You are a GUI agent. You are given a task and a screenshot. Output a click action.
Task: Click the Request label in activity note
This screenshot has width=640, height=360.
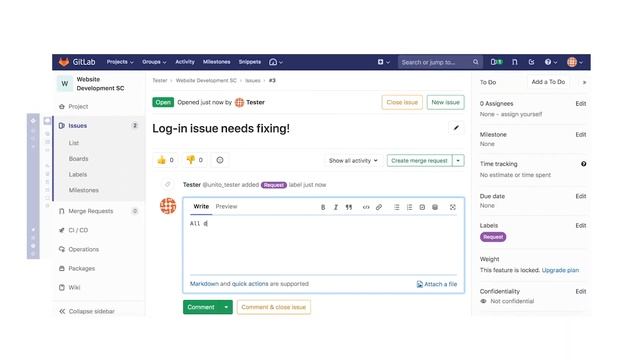tap(274, 185)
